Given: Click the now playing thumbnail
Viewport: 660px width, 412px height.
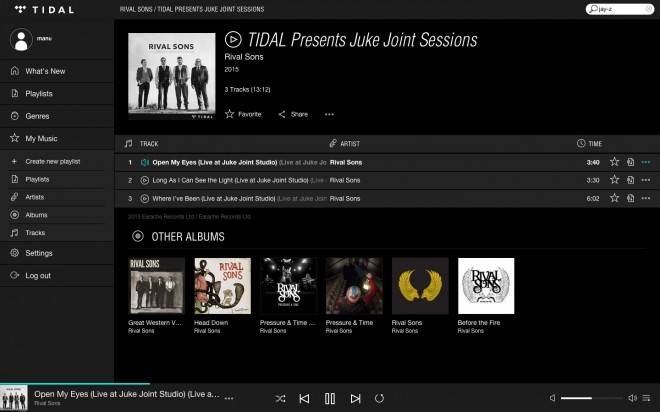Looking at the screenshot, I should pos(14,398).
